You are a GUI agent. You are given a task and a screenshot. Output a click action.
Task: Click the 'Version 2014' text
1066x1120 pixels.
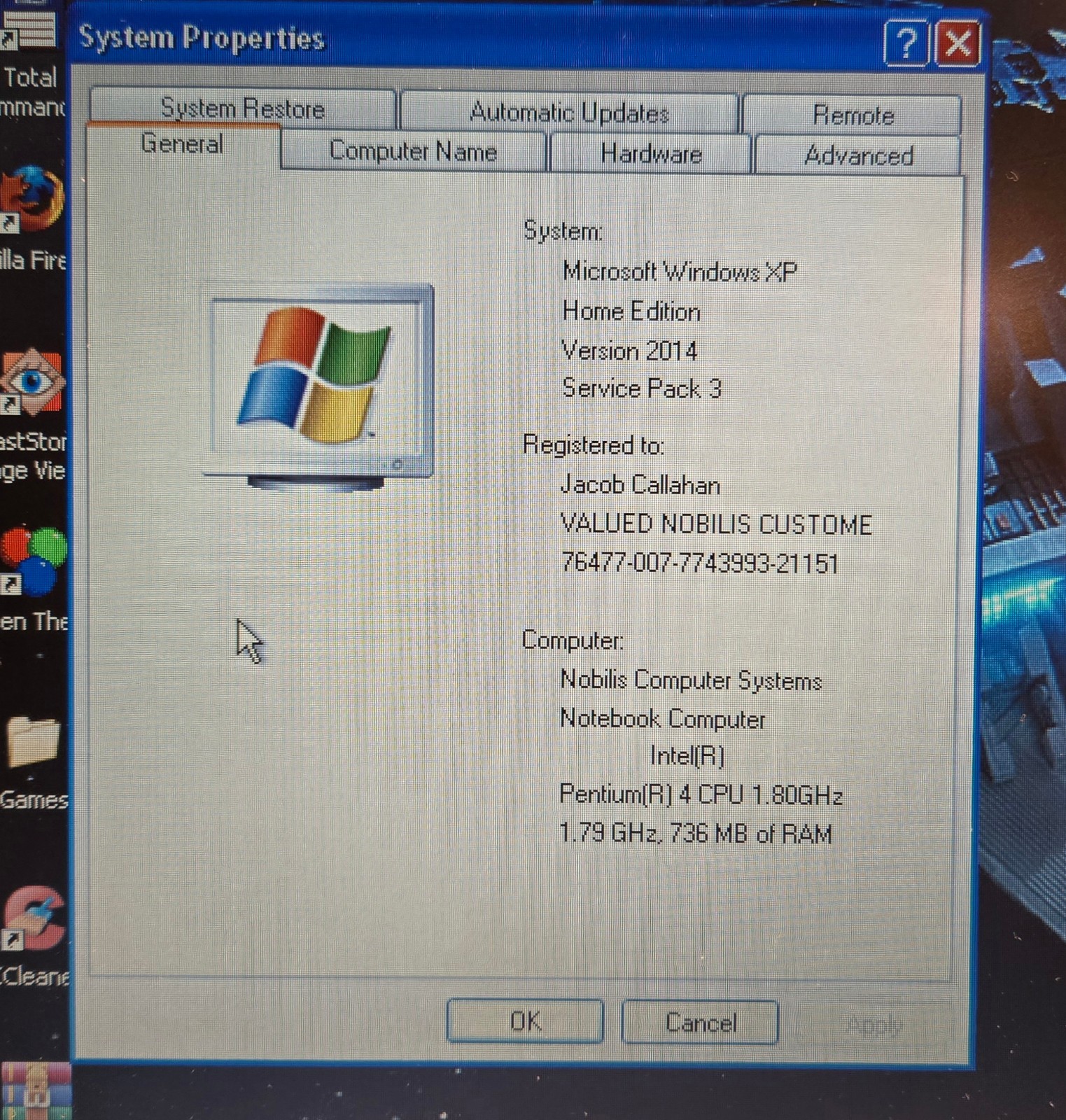tap(629, 350)
